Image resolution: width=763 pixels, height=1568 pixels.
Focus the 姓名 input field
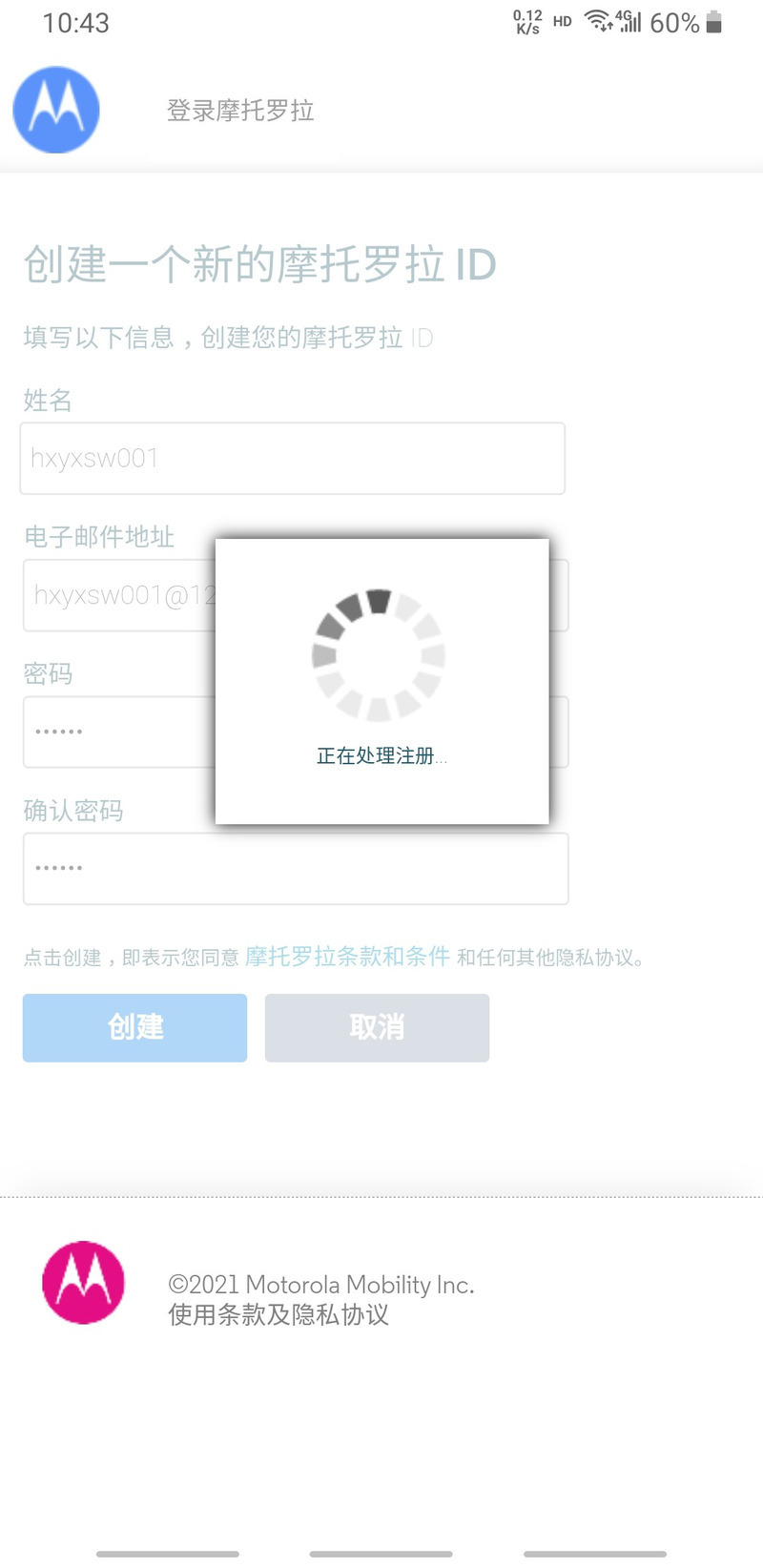pyautogui.click(x=293, y=459)
